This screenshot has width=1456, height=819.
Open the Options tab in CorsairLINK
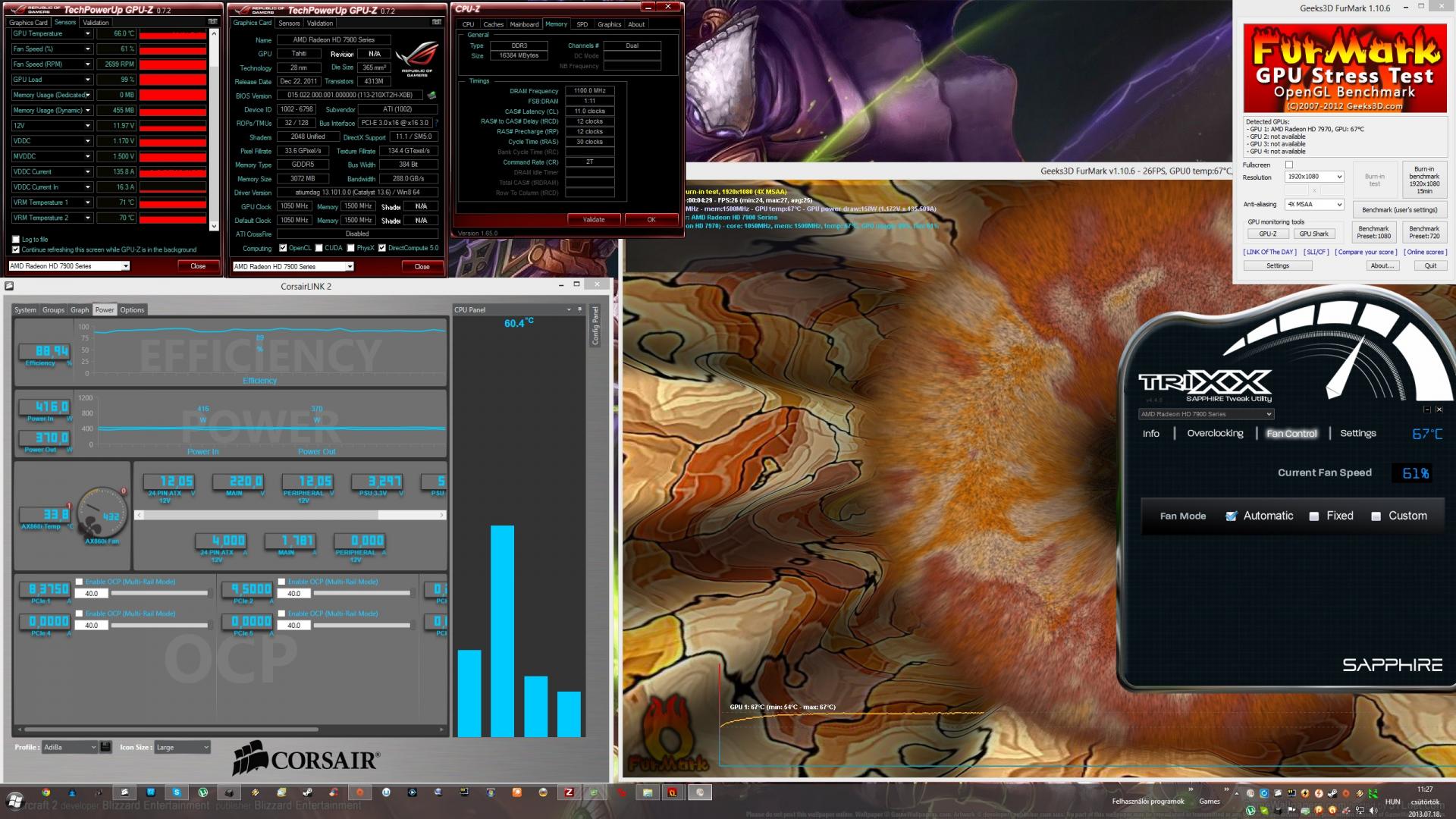pyautogui.click(x=132, y=309)
